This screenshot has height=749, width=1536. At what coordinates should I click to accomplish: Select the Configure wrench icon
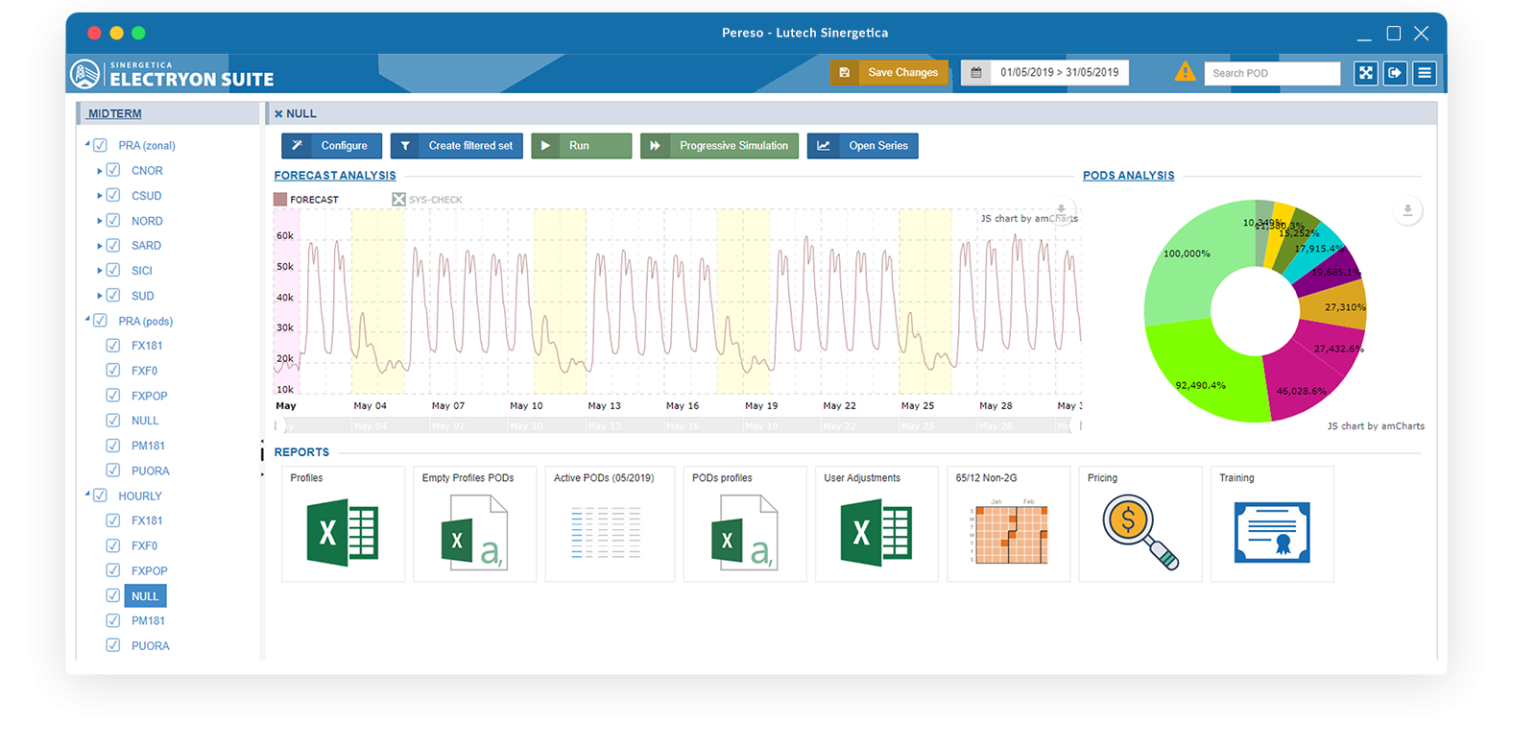(296, 145)
